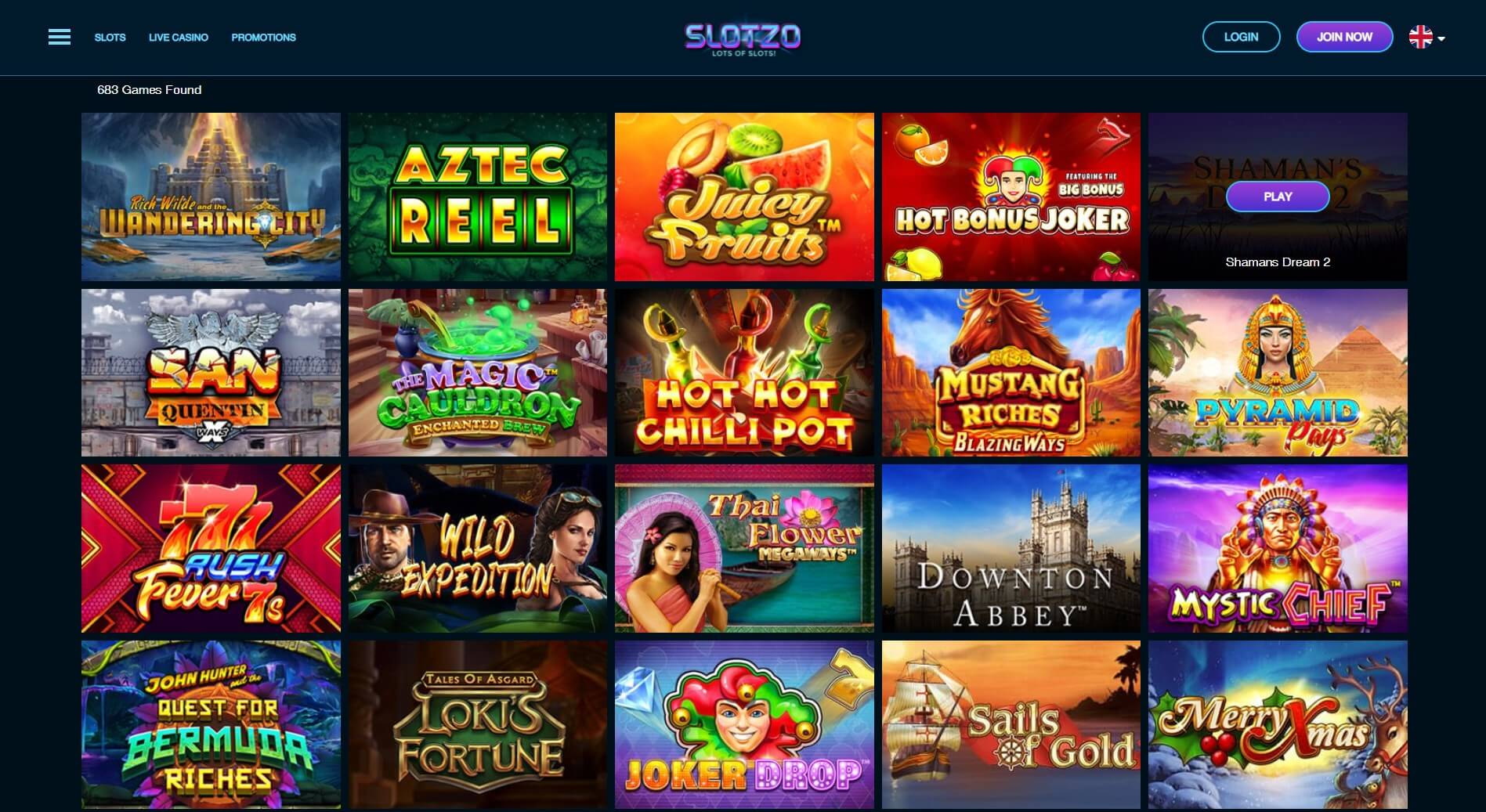Select the Merry Xmas game tile
Image resolution: width=1486 pixels, height=812 pixels.
(1278, 725)
